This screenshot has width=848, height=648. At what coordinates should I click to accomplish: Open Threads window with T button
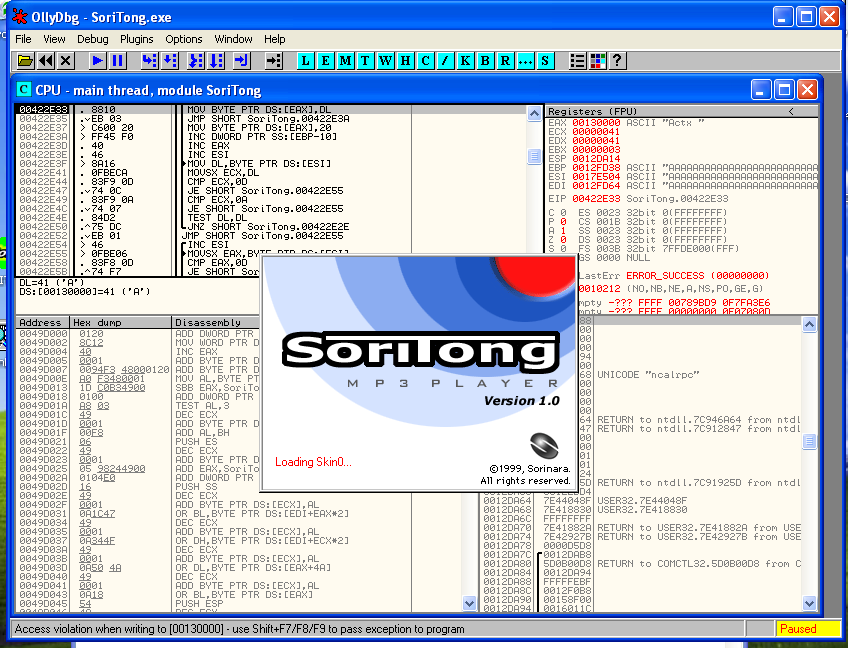point(365,61)
